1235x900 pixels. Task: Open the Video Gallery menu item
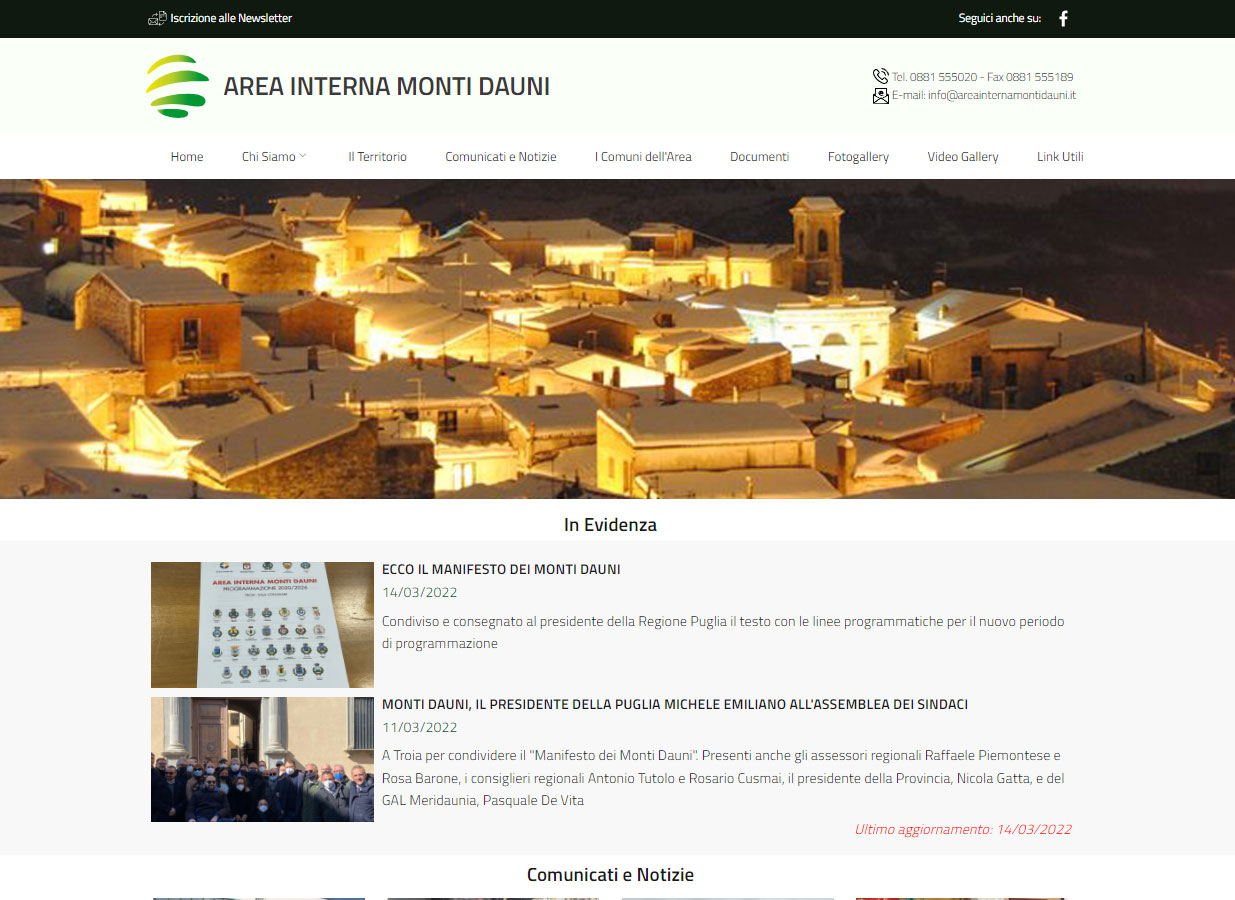pos(962,157)
